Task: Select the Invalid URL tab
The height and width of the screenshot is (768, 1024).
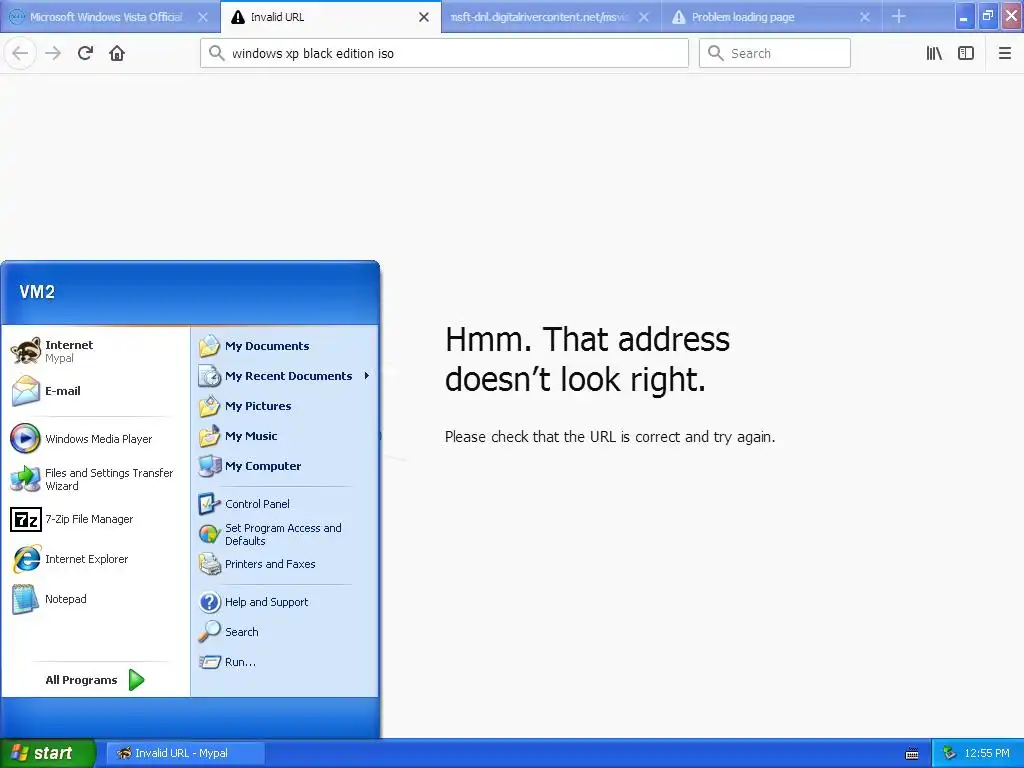Action: point(323,17)
